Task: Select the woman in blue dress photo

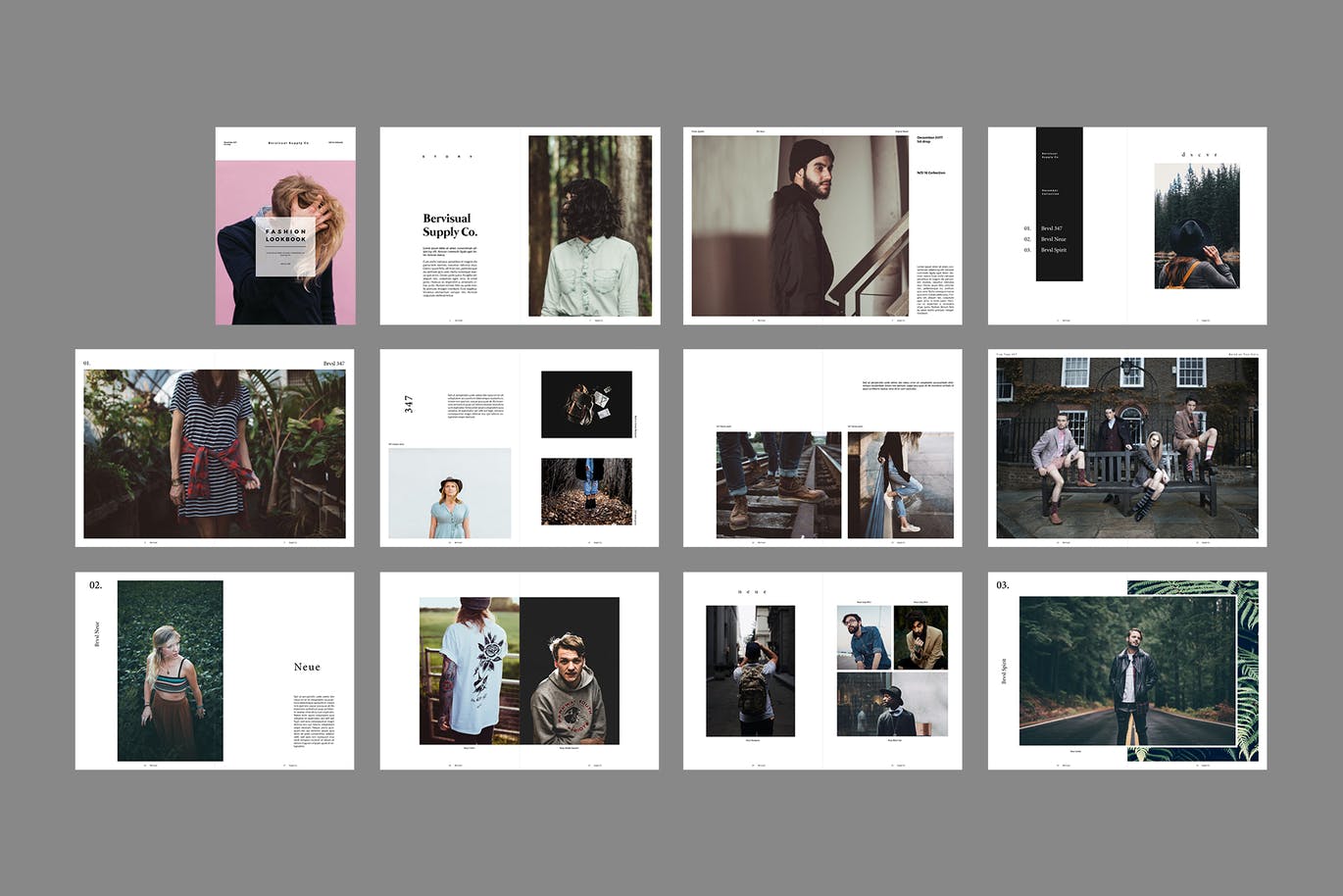Action: tap(449, 493)
